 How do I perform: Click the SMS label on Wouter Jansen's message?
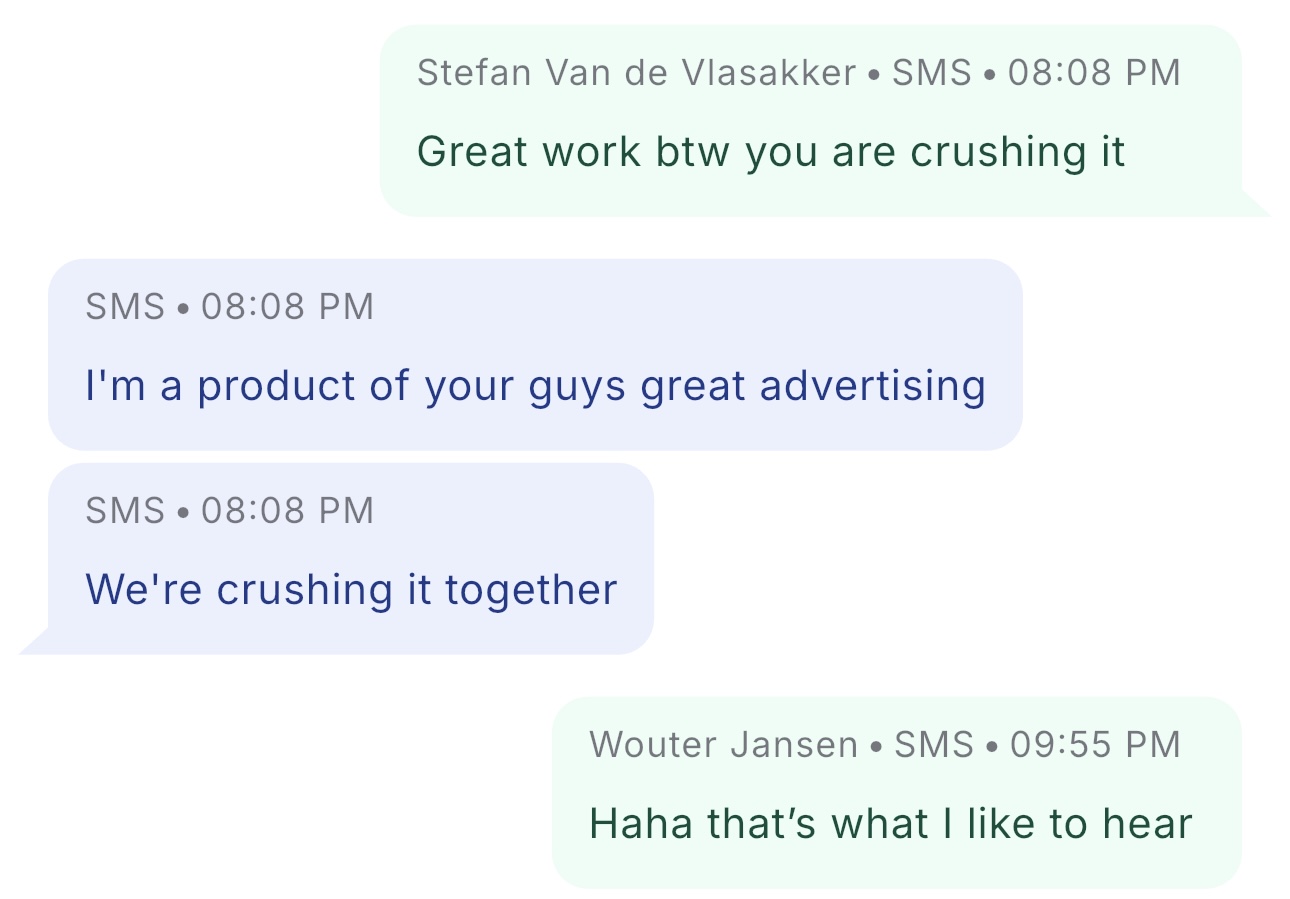[933, 745]
